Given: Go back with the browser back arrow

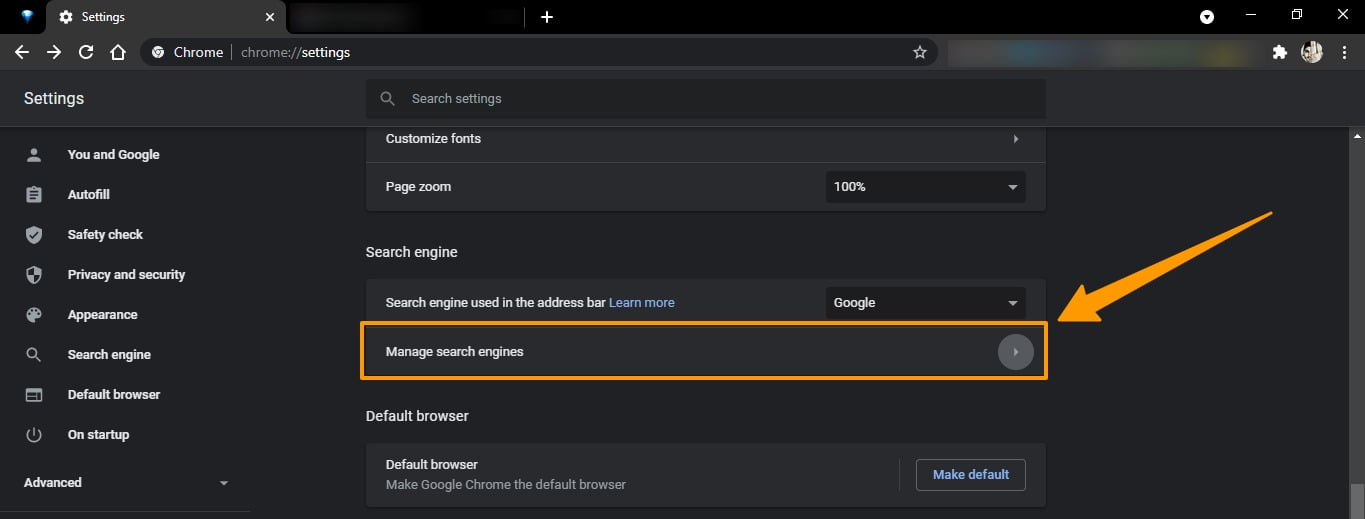Looking at the screenshot, I should pyautogui.click(x=22, y=52).
